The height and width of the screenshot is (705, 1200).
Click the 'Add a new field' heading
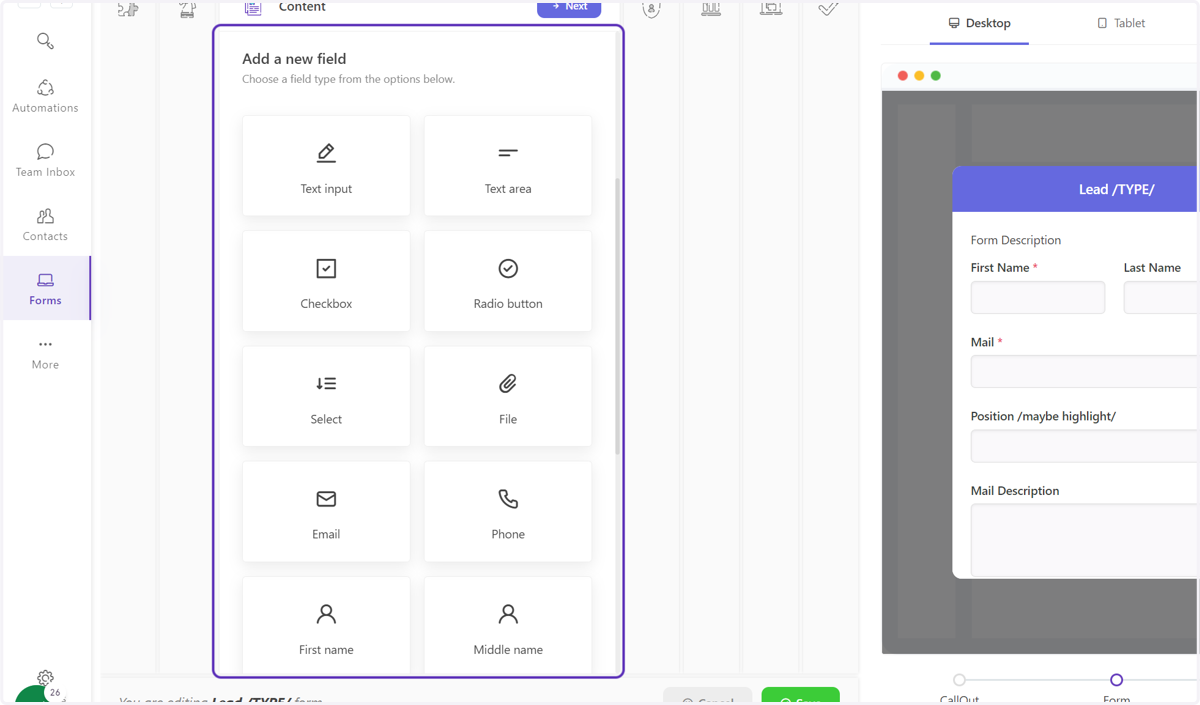(x=294, y=59)
